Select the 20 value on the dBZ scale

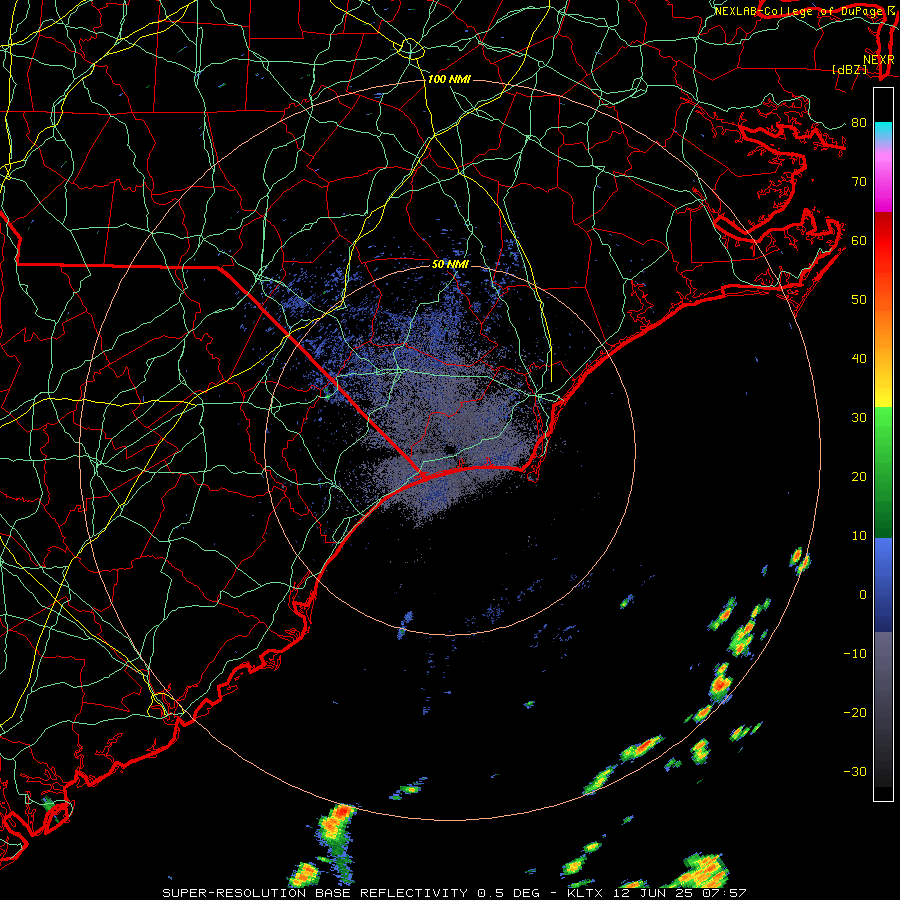(859, 476)
